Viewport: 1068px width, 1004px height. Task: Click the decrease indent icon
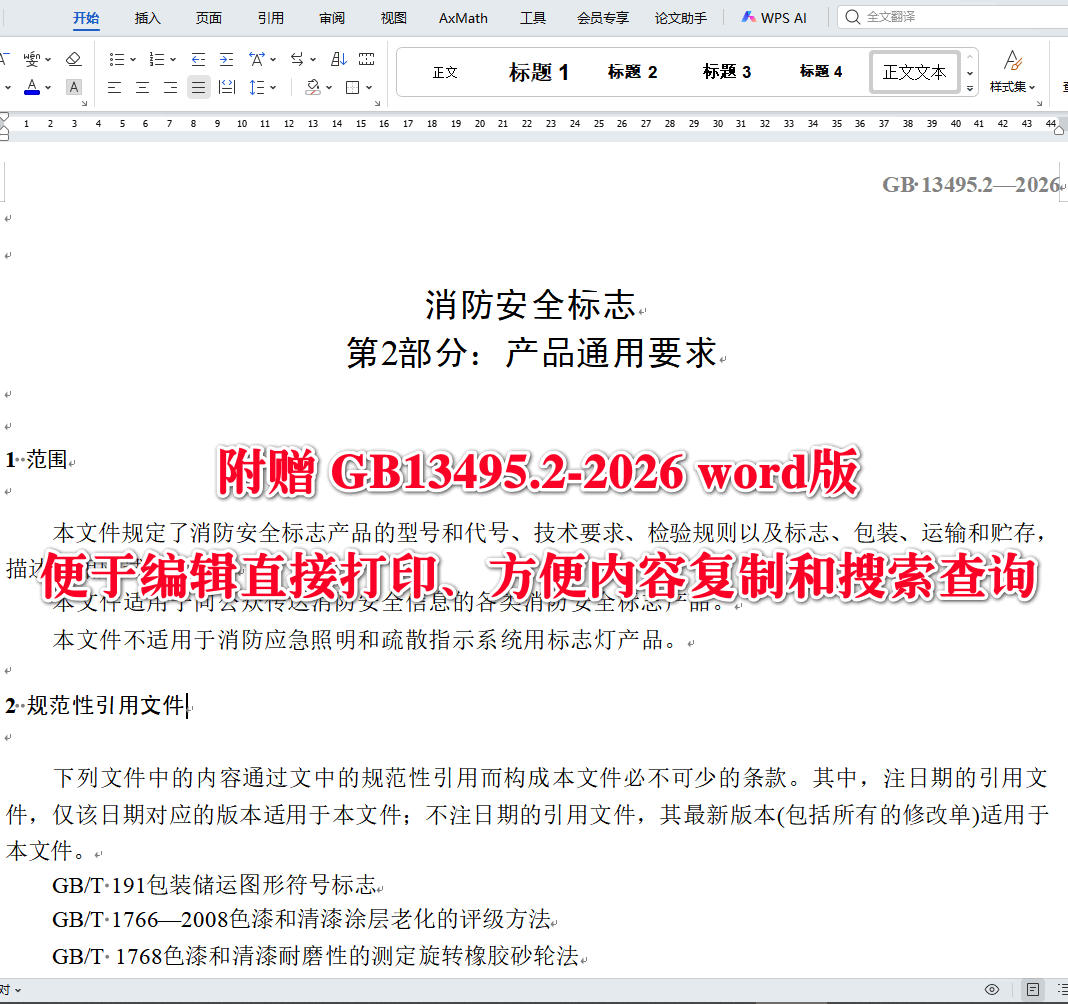[x=198, y=59]
